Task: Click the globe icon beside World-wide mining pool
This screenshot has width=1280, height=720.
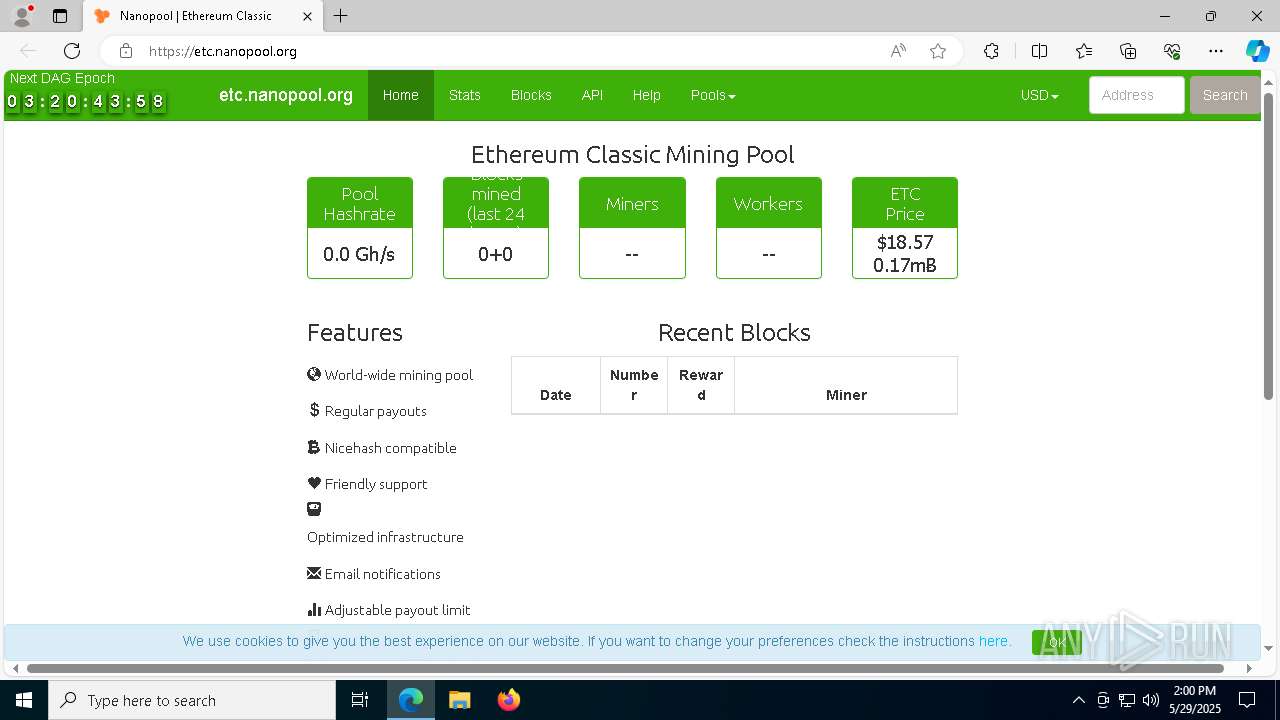Action: pyautogui.click(x=314, y=374)
